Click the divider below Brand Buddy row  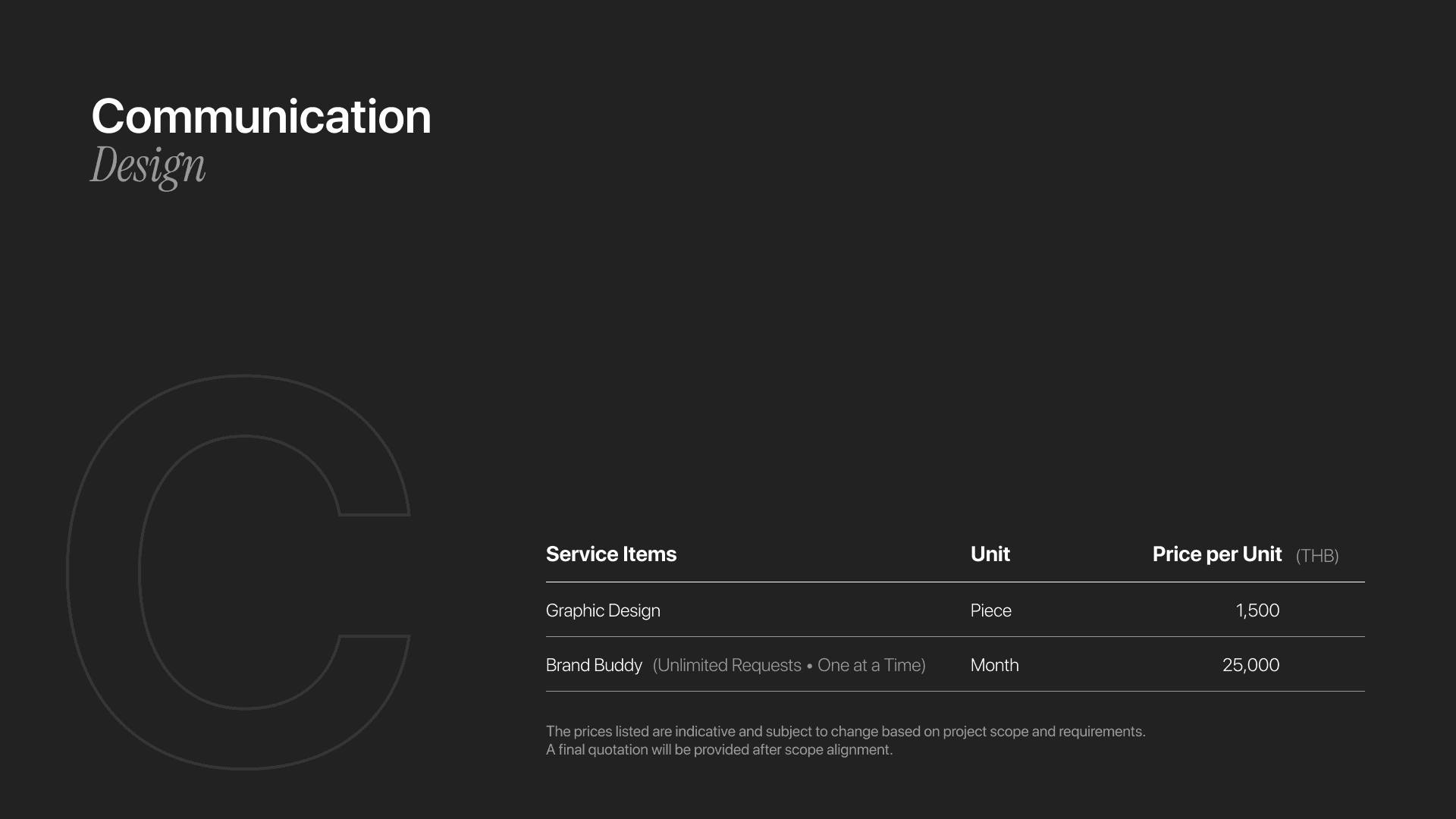point(955,692)
